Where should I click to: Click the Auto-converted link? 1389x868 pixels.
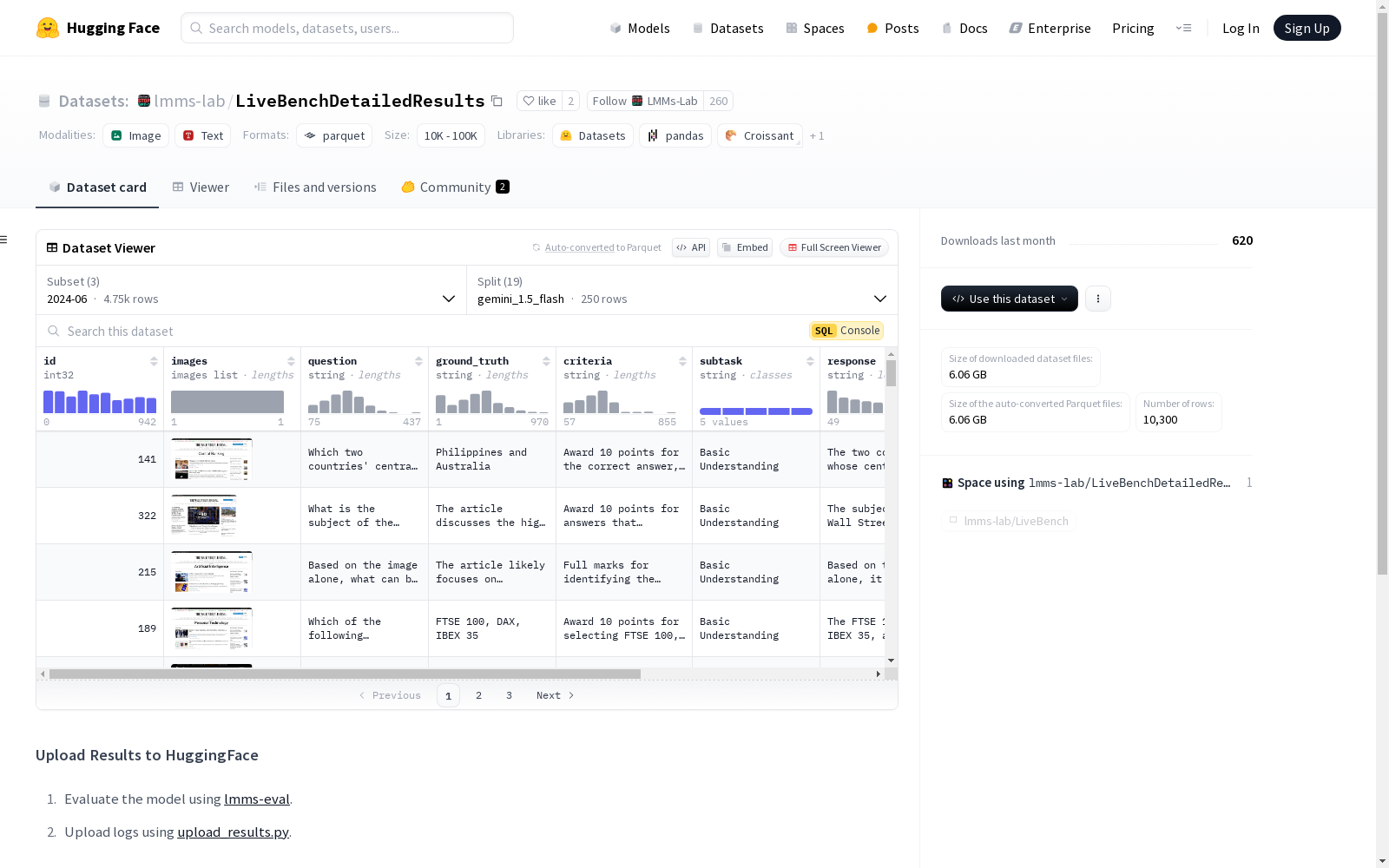tap(579, 247)
